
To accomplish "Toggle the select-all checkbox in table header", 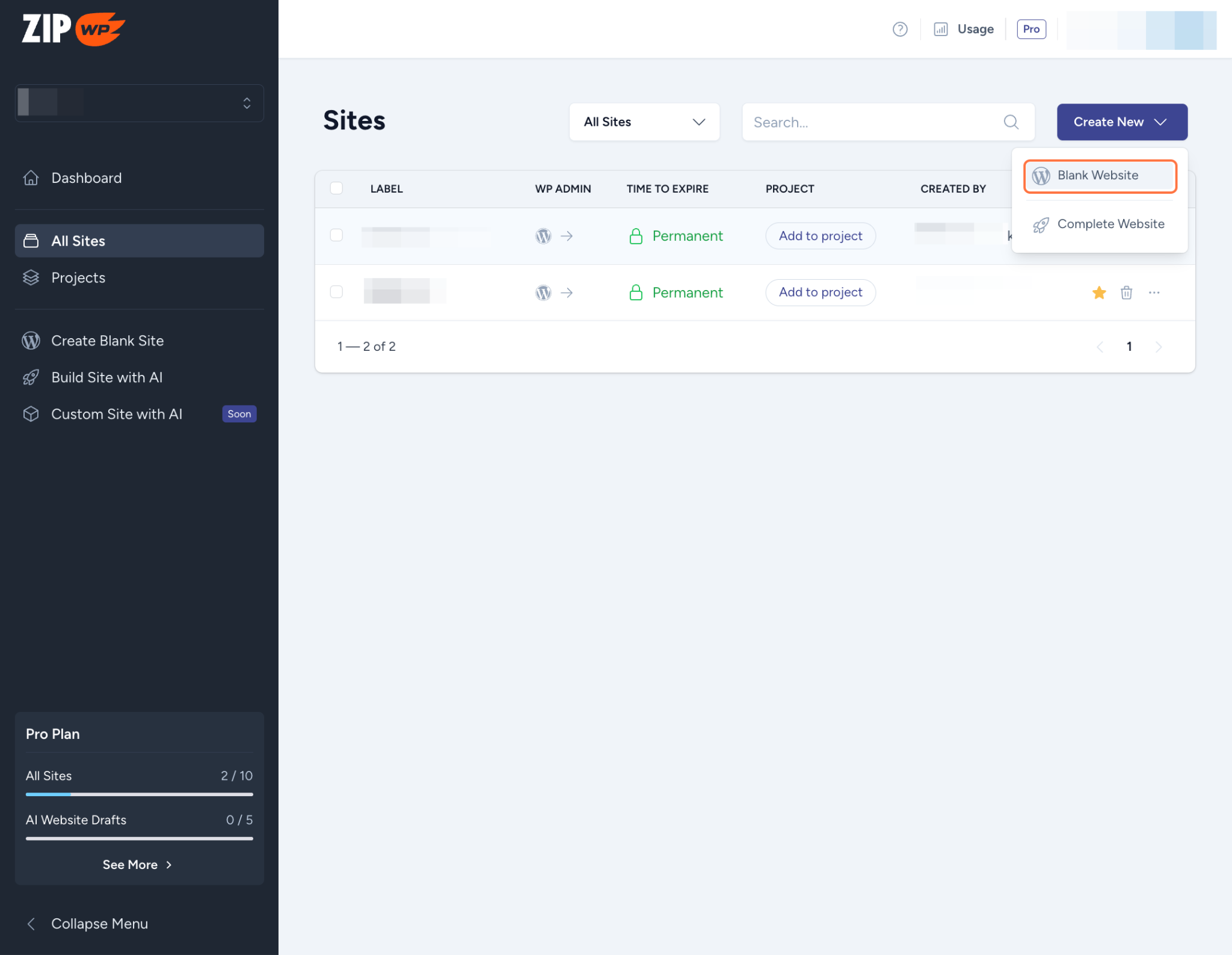I will pyautogui.click(x=336, y=188).
